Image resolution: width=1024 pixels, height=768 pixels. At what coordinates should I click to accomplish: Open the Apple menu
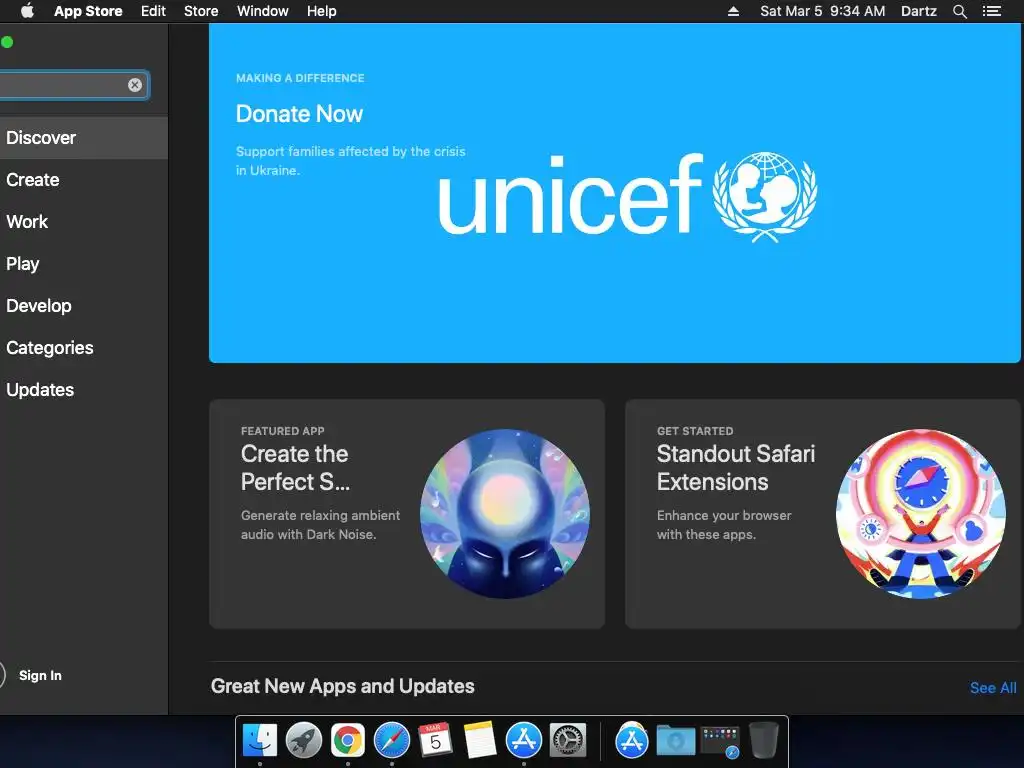[x=27, y=11]
